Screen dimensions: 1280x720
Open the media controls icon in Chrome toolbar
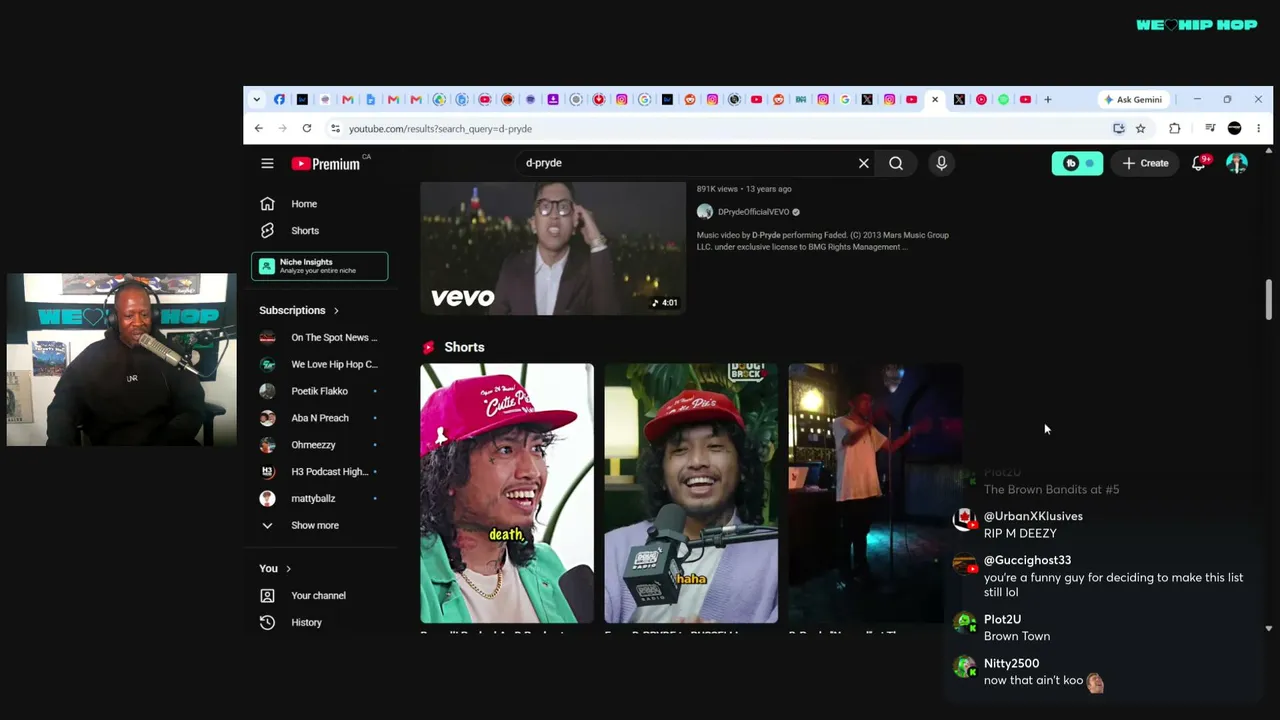click(1210, 128)
